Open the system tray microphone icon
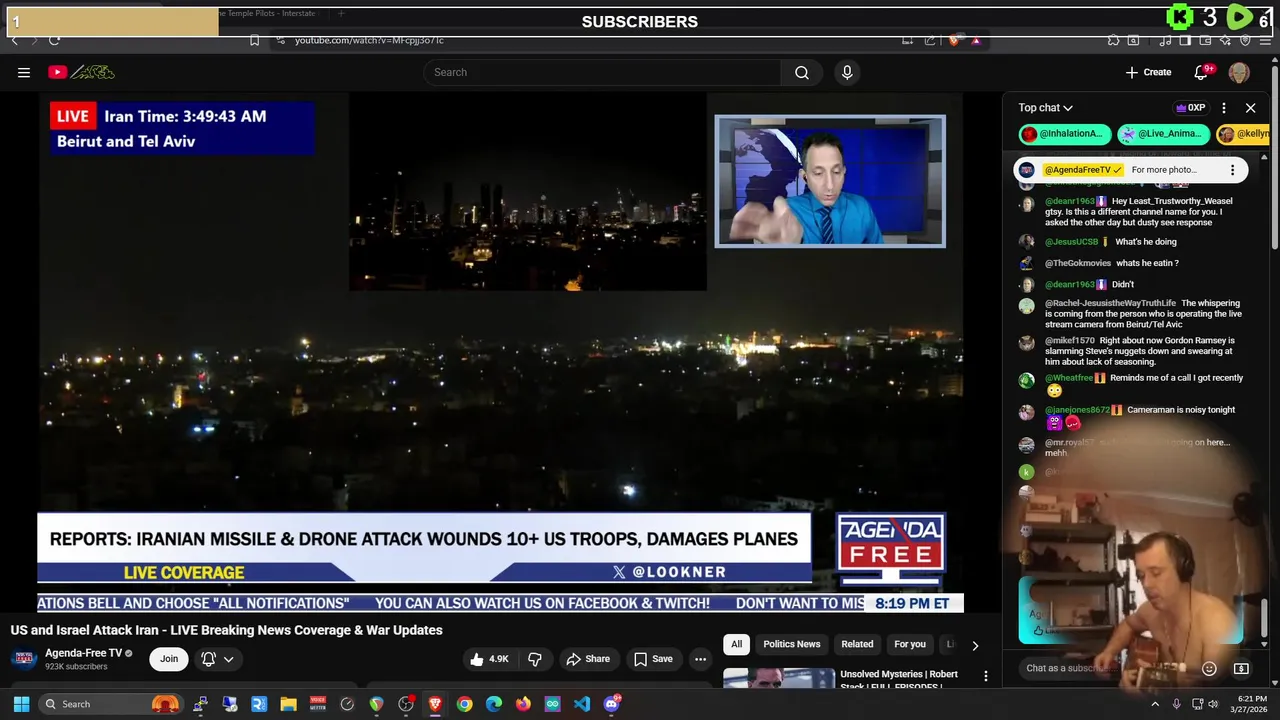The width and height of the screenshot is (1280, 720). 1176,704
